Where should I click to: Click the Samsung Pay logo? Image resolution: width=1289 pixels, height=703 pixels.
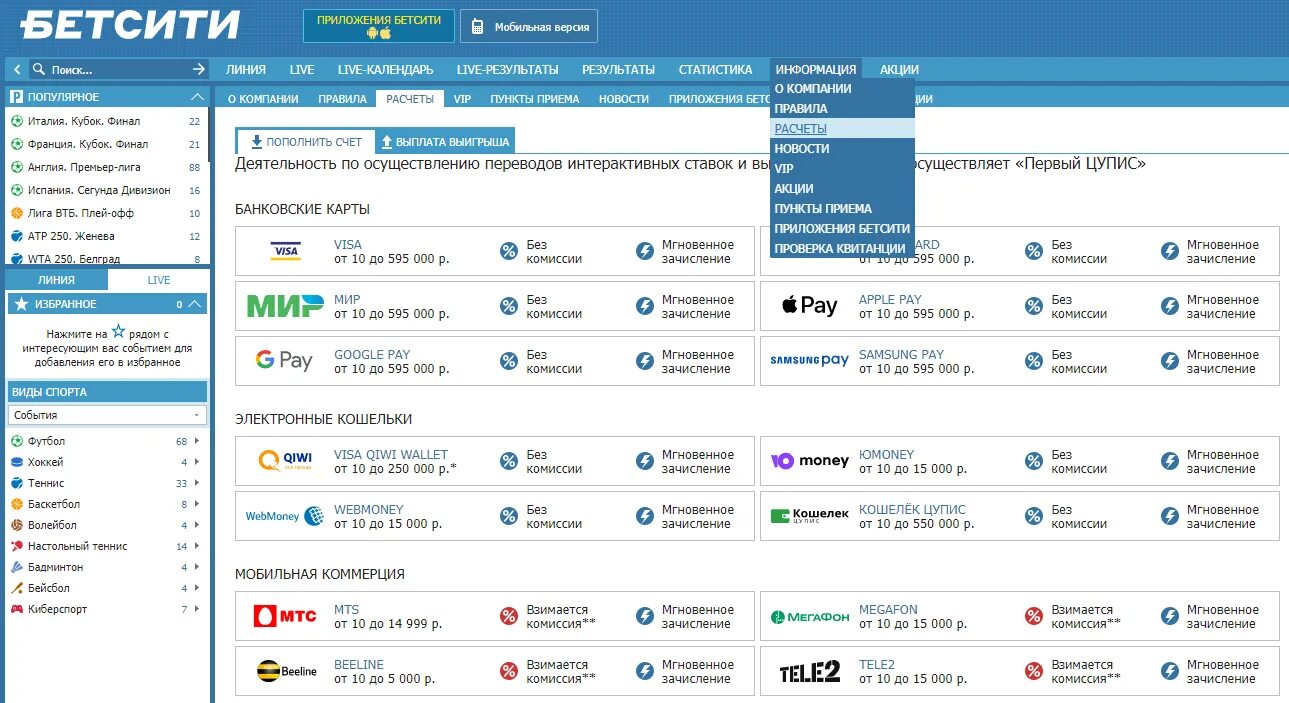(x=809, y=360)
